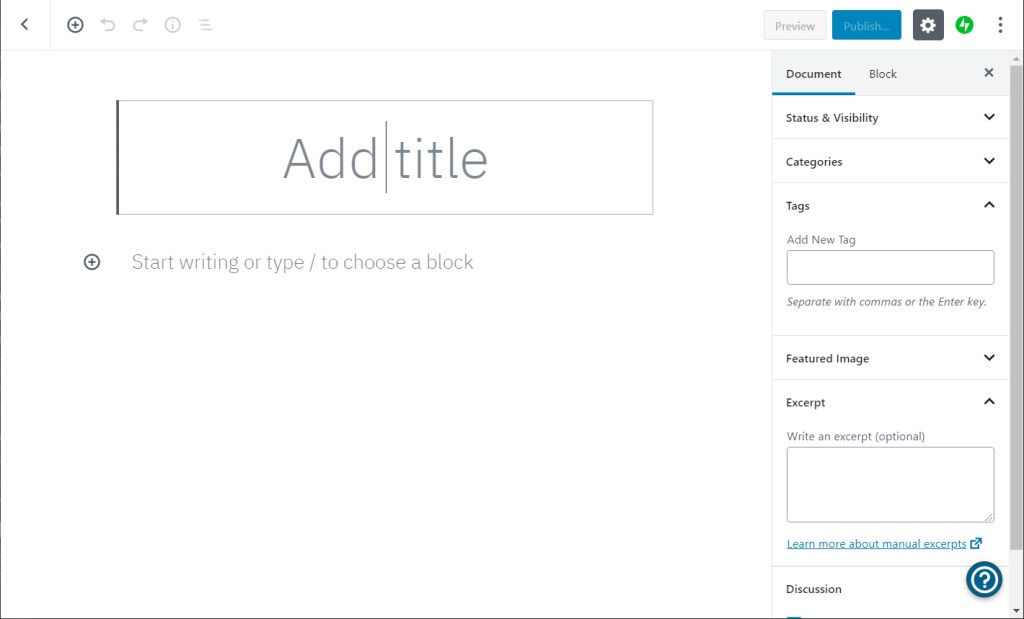Click the Add New Tag input field
1024x619 pixels.
[890, 267]
